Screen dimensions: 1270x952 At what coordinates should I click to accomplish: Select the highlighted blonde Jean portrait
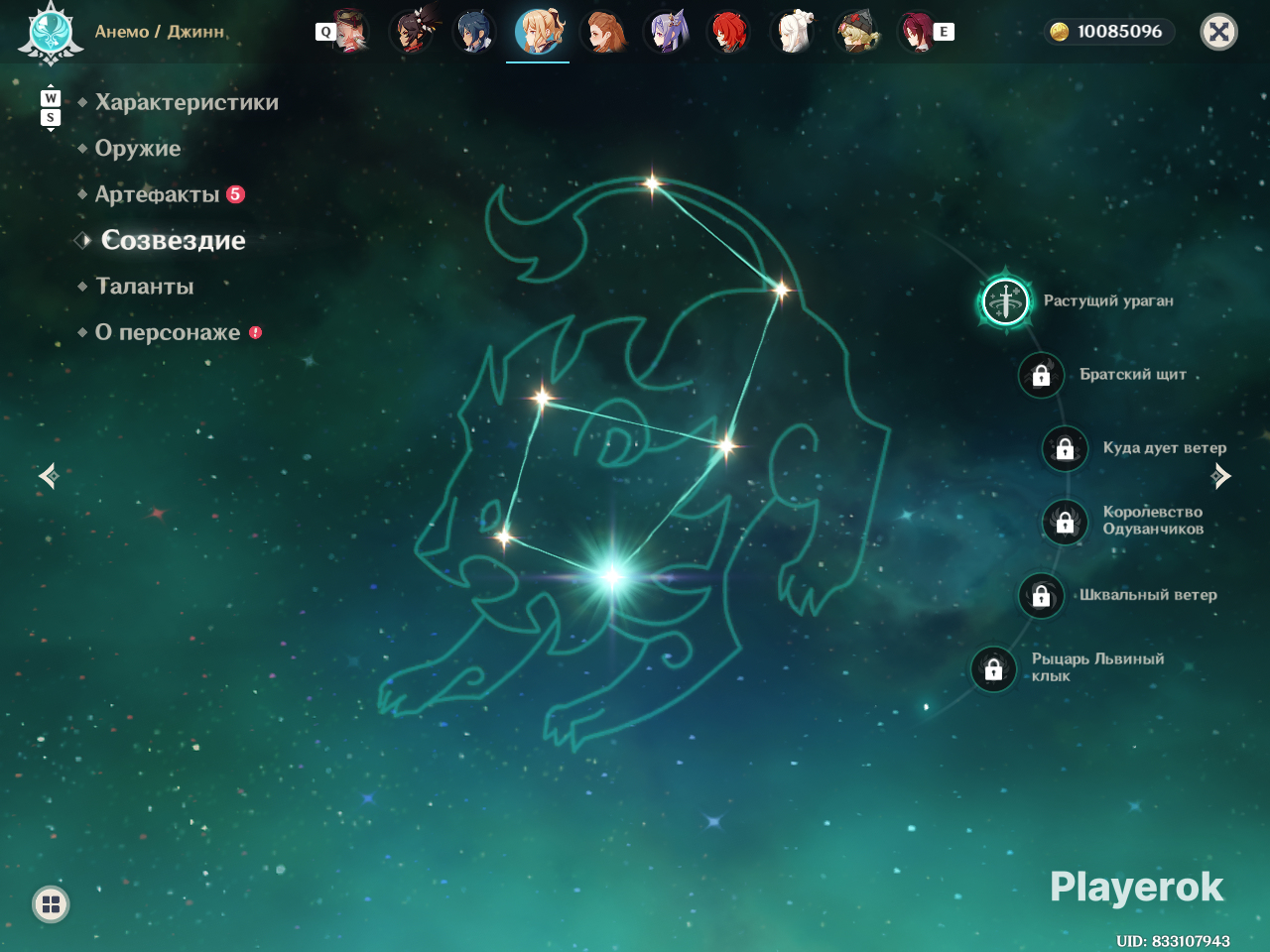[x=539, y=32]
